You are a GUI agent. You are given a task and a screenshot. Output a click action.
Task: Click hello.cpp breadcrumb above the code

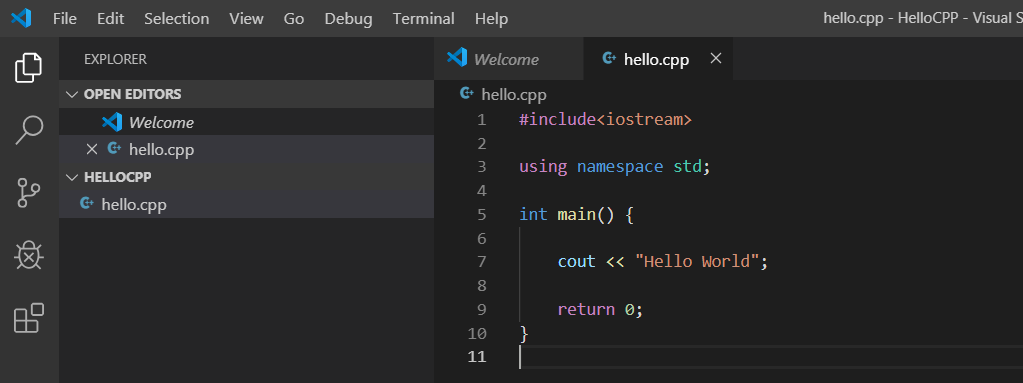pos(513,95)
